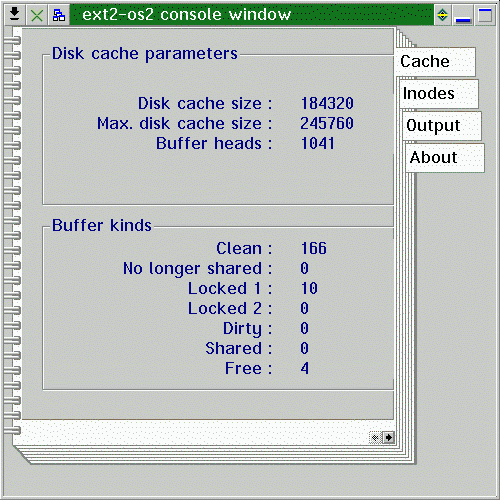The width and height of the screenshot is (500, 500).
Task: Click the diamond up-down arrow title bar icon
Action: click(x=442, y=15)
